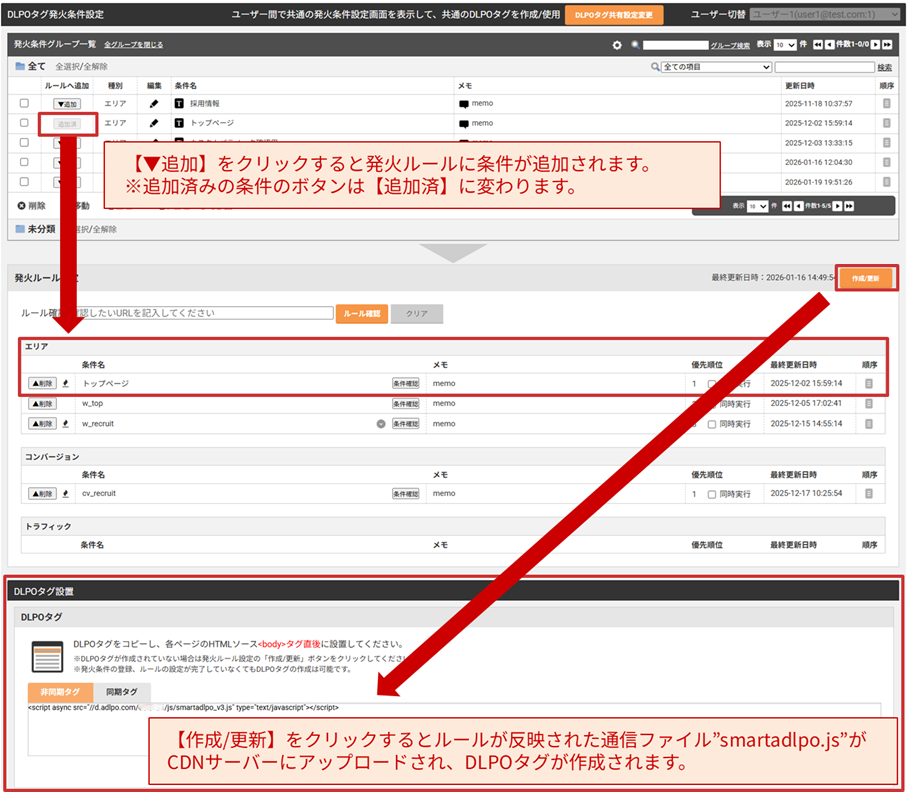Image resolution: width=907 pixels, height=794 pixels.
Task: Click ▼追加 for the 採用情報 condition
Action: (67, 104)
